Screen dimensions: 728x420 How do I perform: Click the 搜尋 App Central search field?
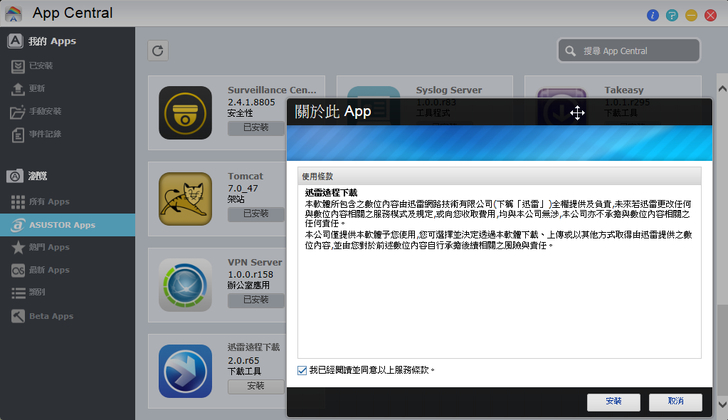[629, 51]
